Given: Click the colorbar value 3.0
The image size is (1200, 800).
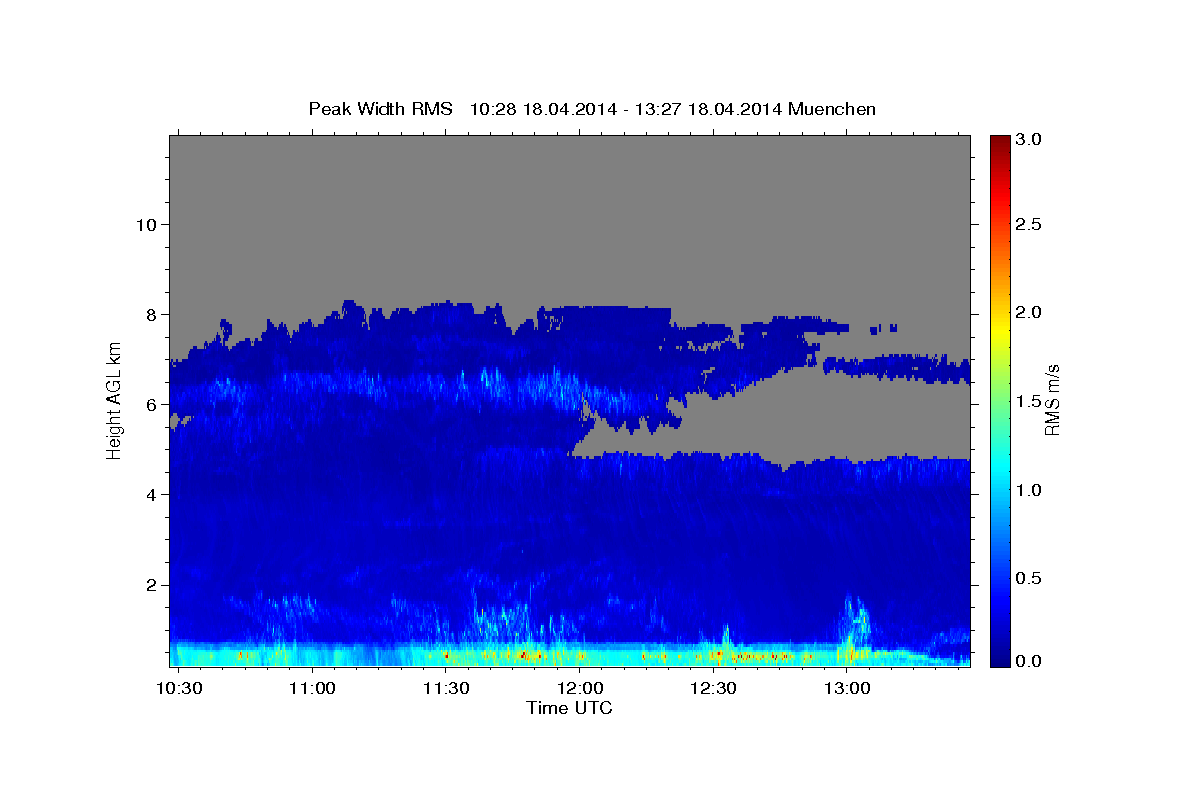Looking at the screenshot, I should tap(1028, 140).
